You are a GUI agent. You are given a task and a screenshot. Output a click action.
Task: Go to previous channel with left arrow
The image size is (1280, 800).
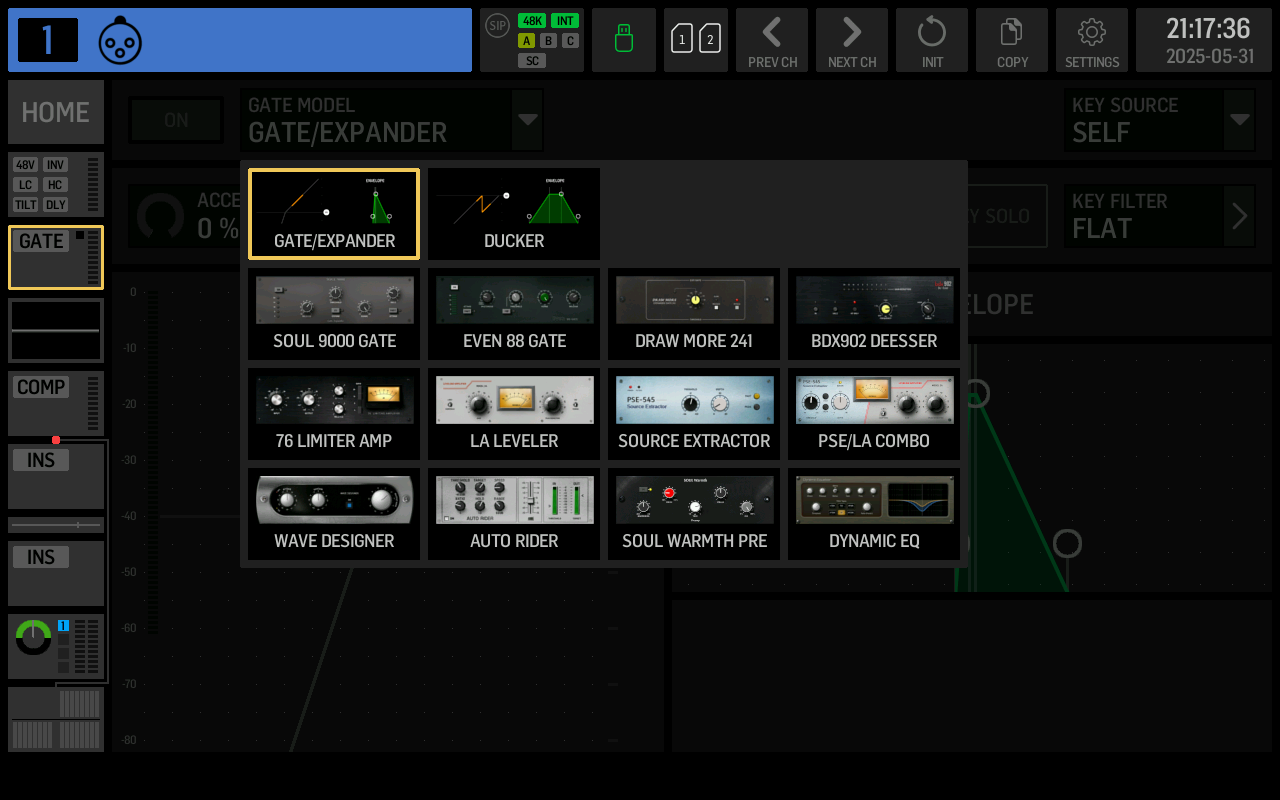(x=772, y=40)
